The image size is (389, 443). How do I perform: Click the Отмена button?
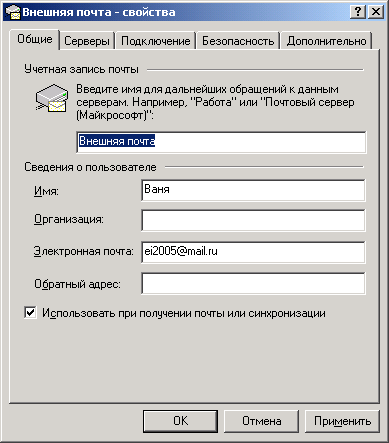pos(261,421)
